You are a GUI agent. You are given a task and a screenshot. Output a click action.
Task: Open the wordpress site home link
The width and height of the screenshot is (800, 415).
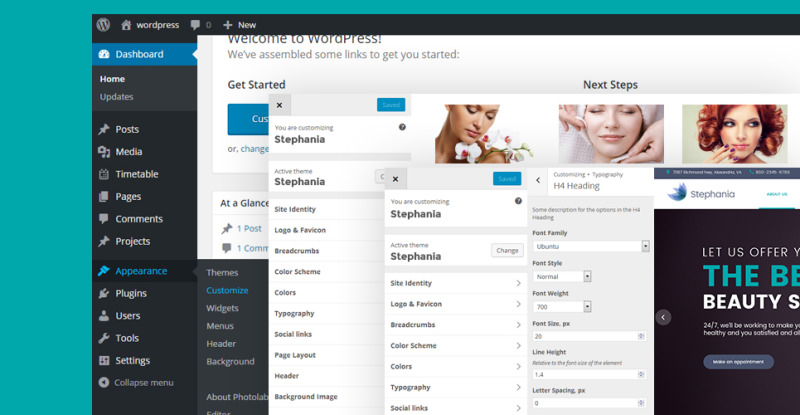point(150,25)
